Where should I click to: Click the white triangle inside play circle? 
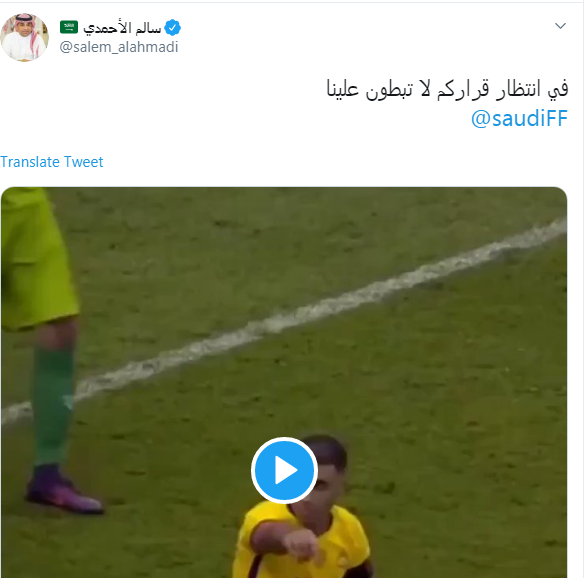point(286,470)
